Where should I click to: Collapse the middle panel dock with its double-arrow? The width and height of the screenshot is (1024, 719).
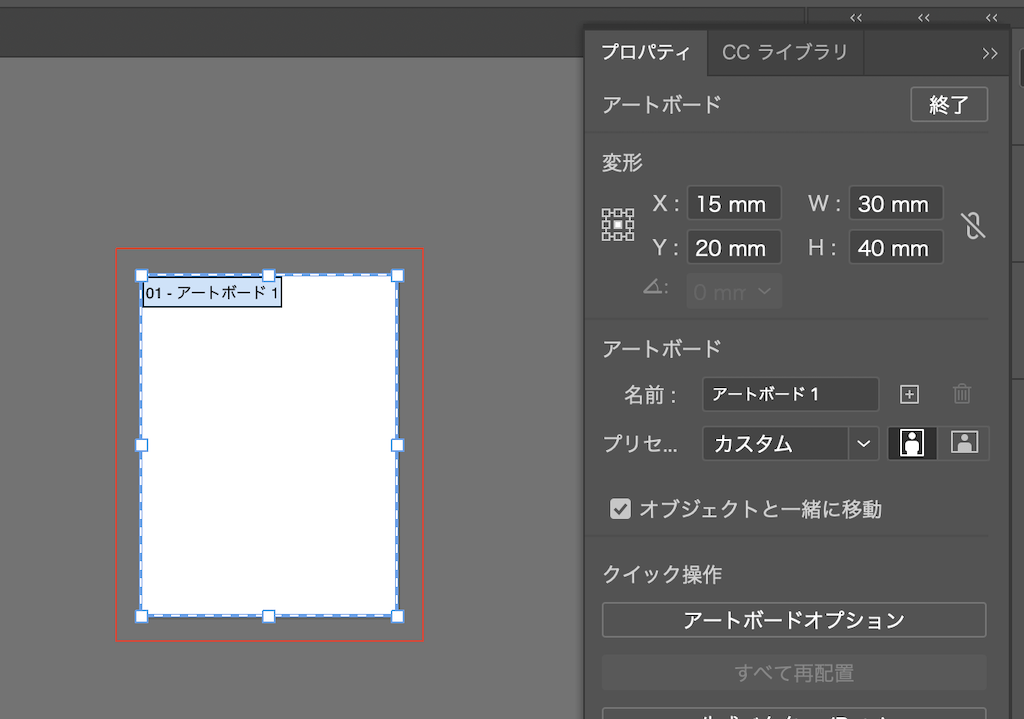click(x=923, y=18)
